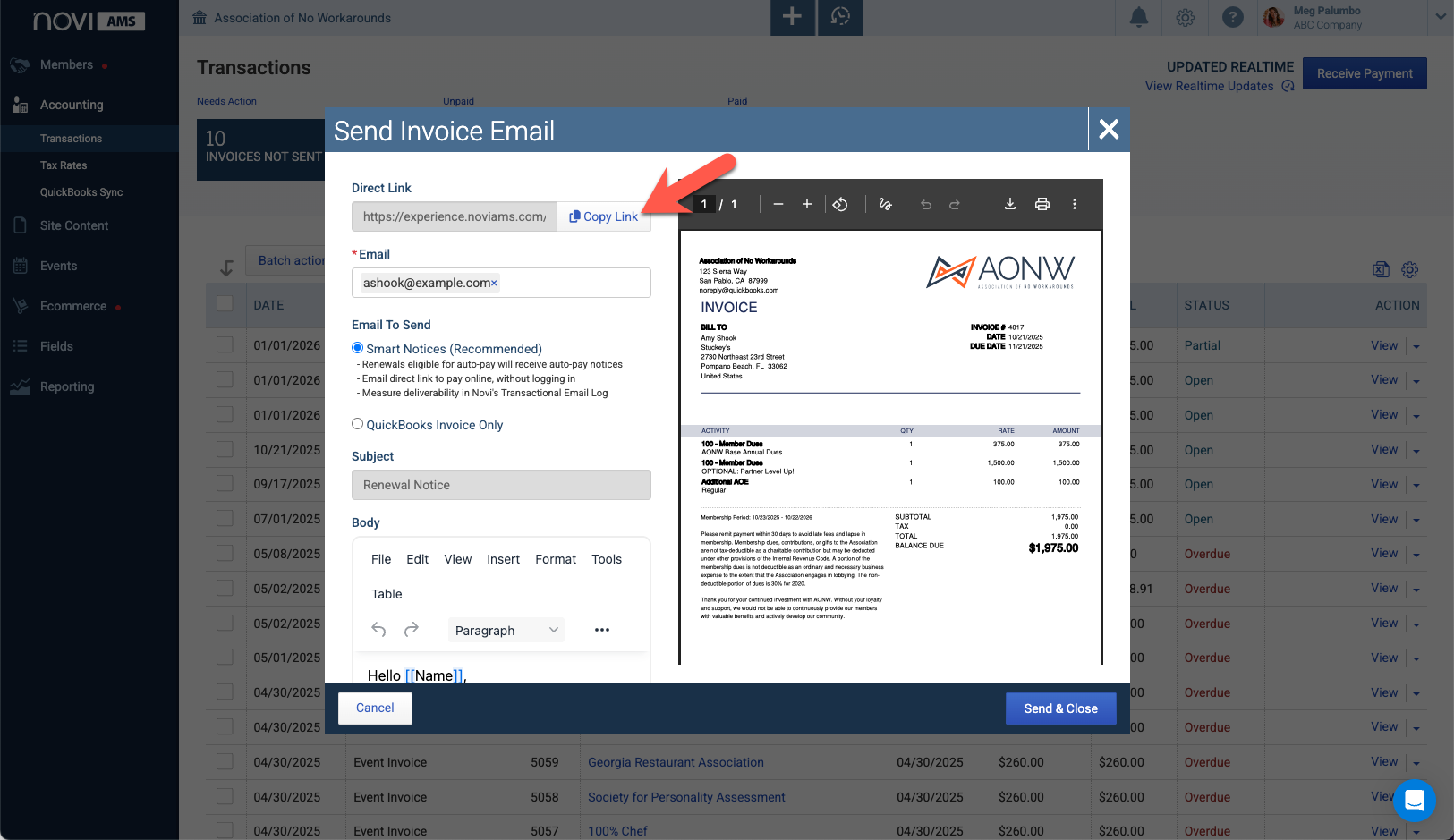The image size is (1454, 840).
Task: Click the undo arrow in body editor
Action: (378, 630)
